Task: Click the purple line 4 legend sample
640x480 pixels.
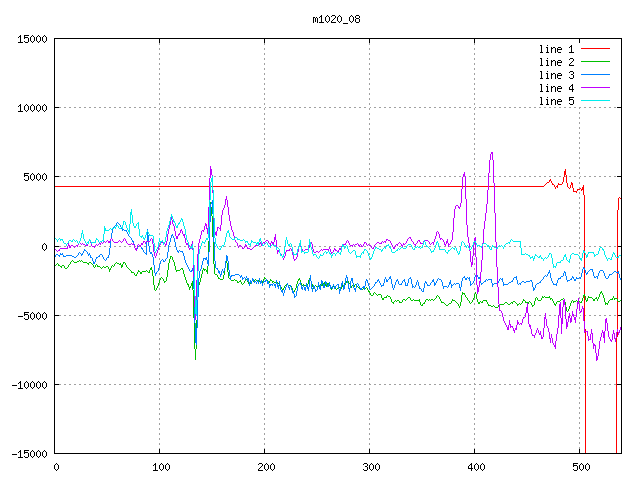Action: (595, 88)
